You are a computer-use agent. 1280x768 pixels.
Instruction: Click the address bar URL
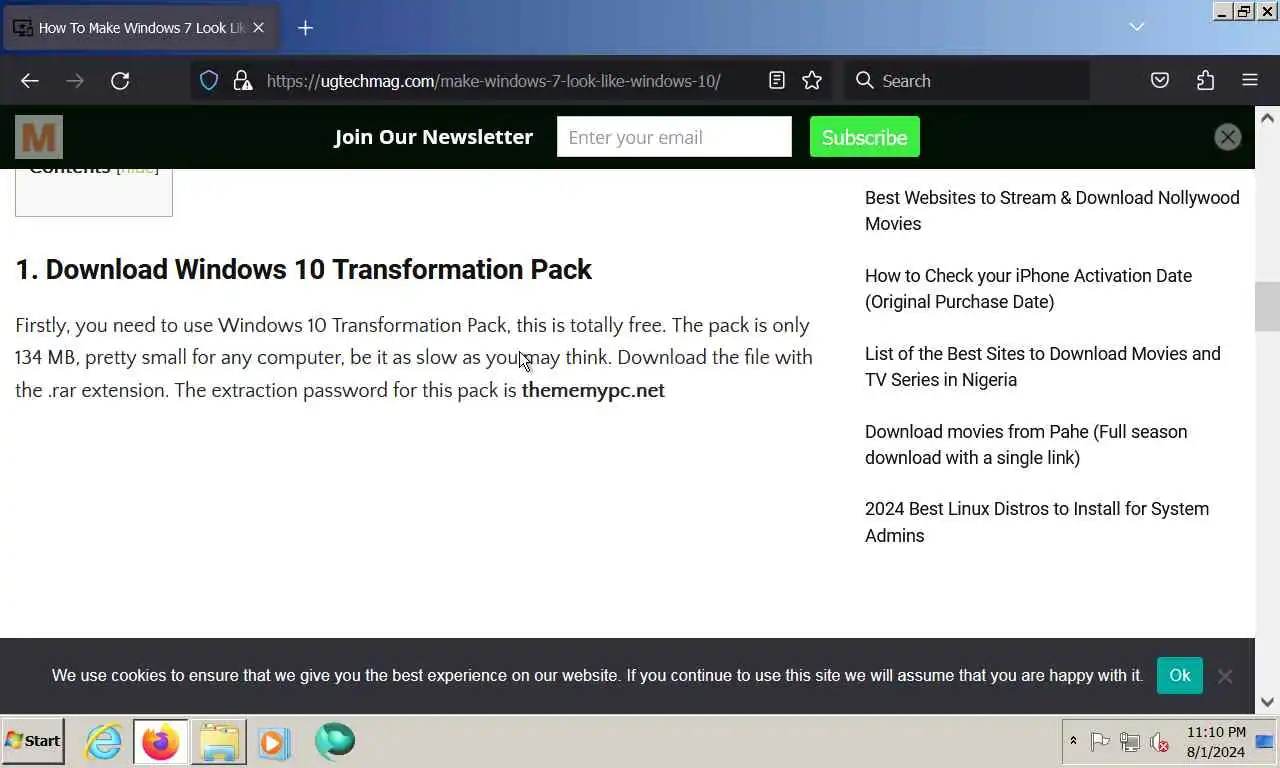(494, 81)
